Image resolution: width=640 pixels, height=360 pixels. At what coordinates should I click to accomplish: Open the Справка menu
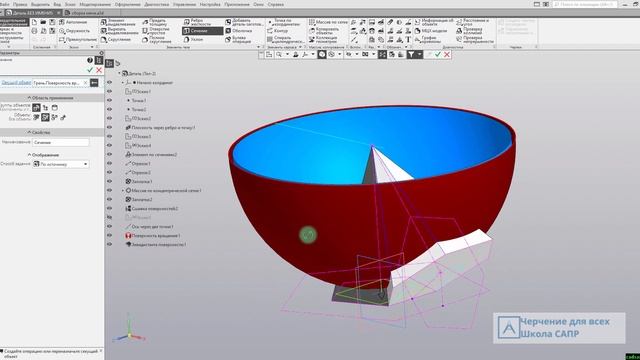[276, 4]
